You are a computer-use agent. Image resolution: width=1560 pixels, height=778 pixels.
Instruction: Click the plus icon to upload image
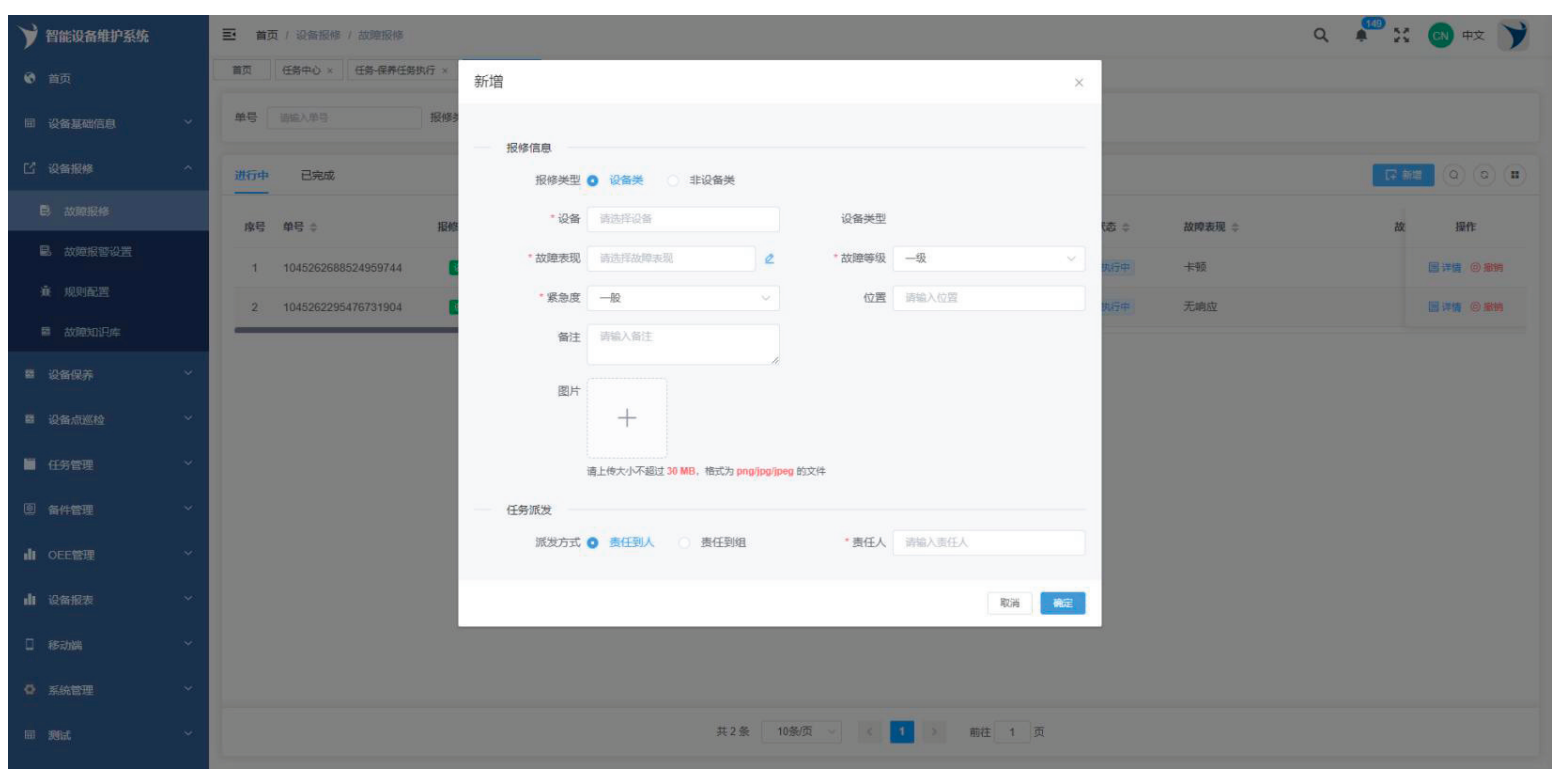click(627, 418)
